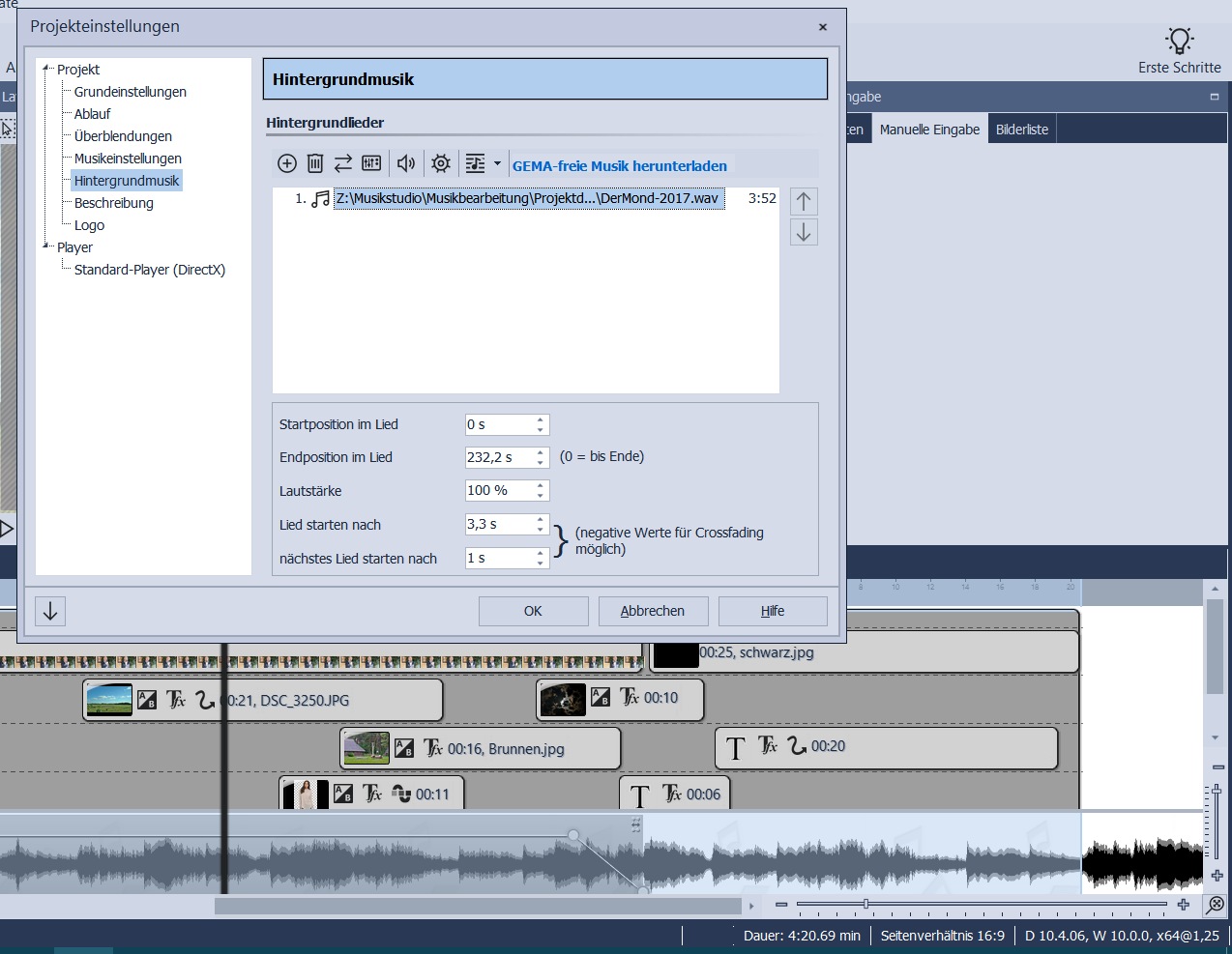The height and width of the screenshot is (954, 1232).
Task: Collapse the Projekt tree node
Action: (45, 69)
